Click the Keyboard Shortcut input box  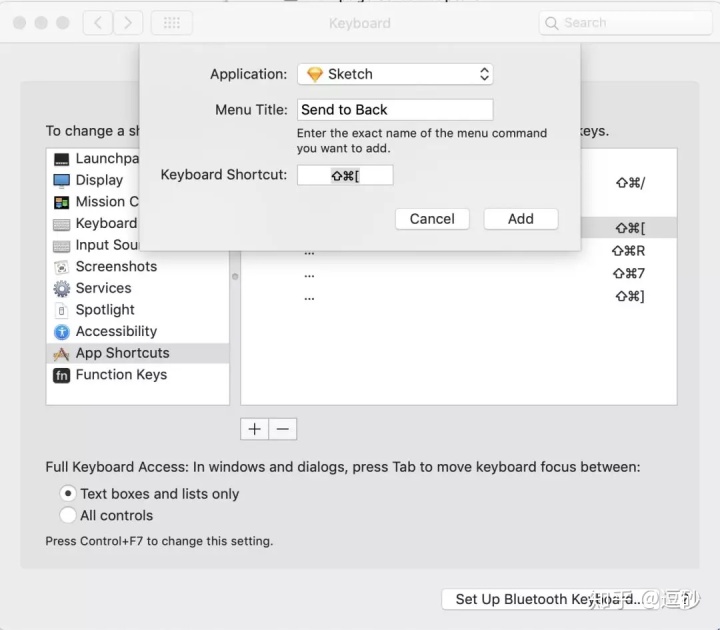[345, 175]
